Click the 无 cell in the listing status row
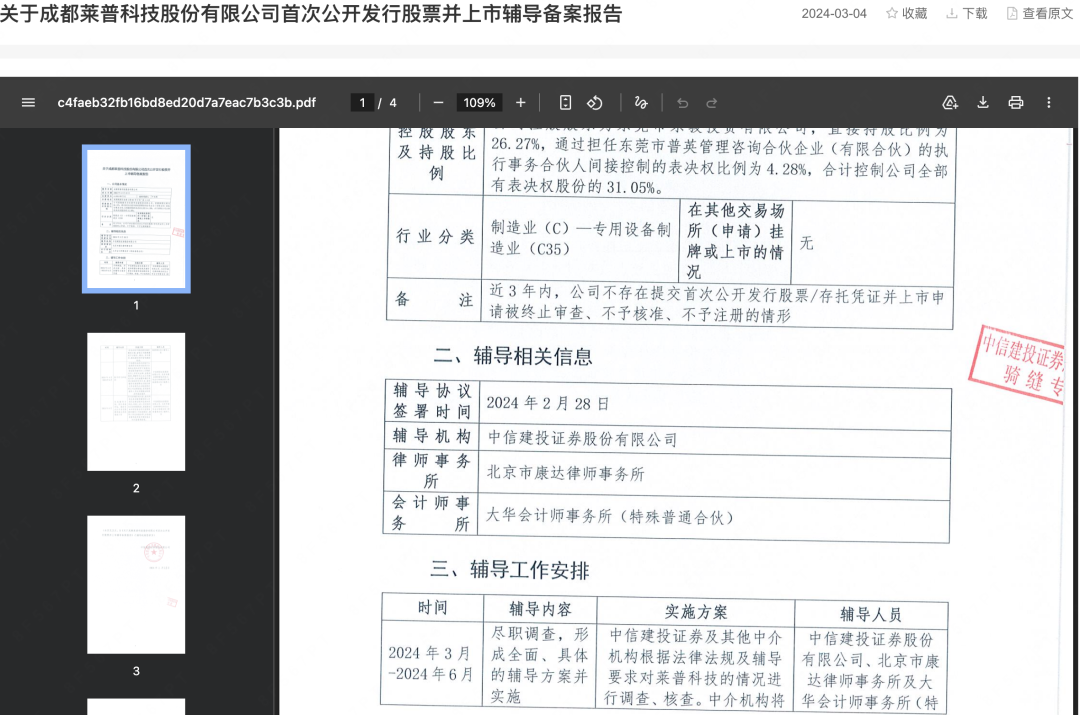 pyautogui.click(x=807, y=243)
